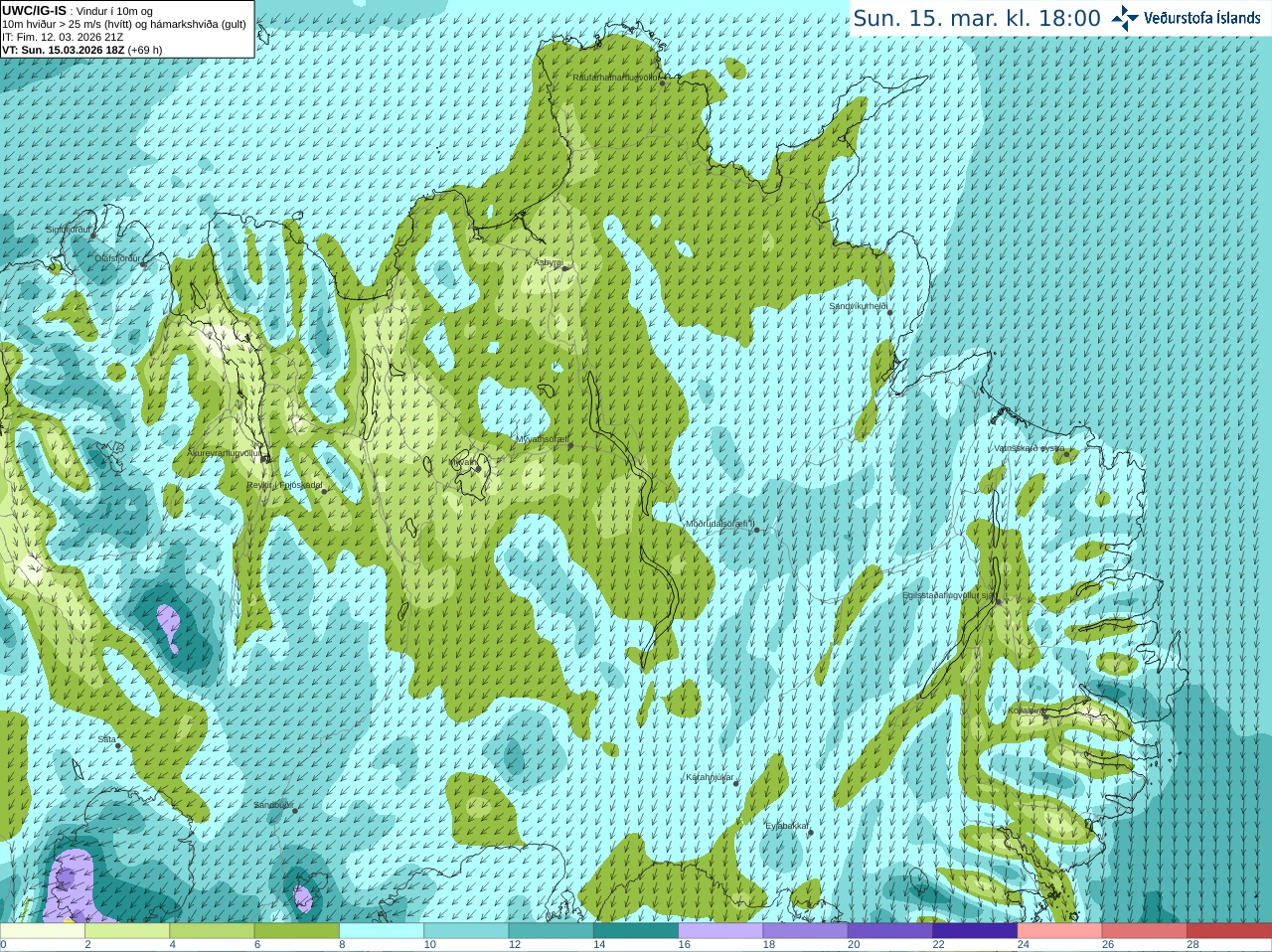Click the 10–12 m/s legend swatch
Screen dimensions: 1272x952
pyautogui.click(x=466, y=931)
